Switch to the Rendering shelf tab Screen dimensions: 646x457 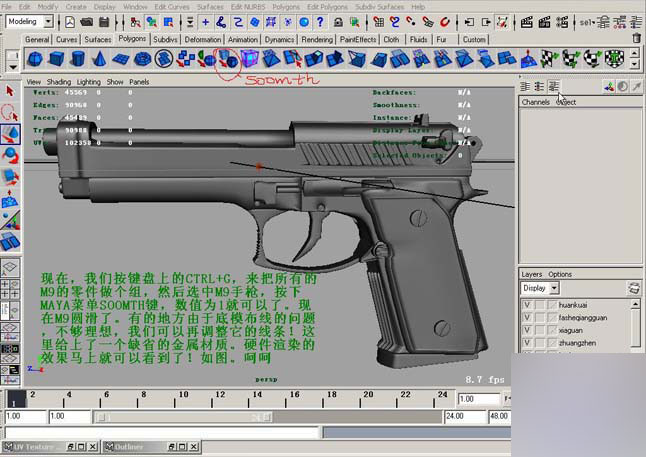coord(317,40)
